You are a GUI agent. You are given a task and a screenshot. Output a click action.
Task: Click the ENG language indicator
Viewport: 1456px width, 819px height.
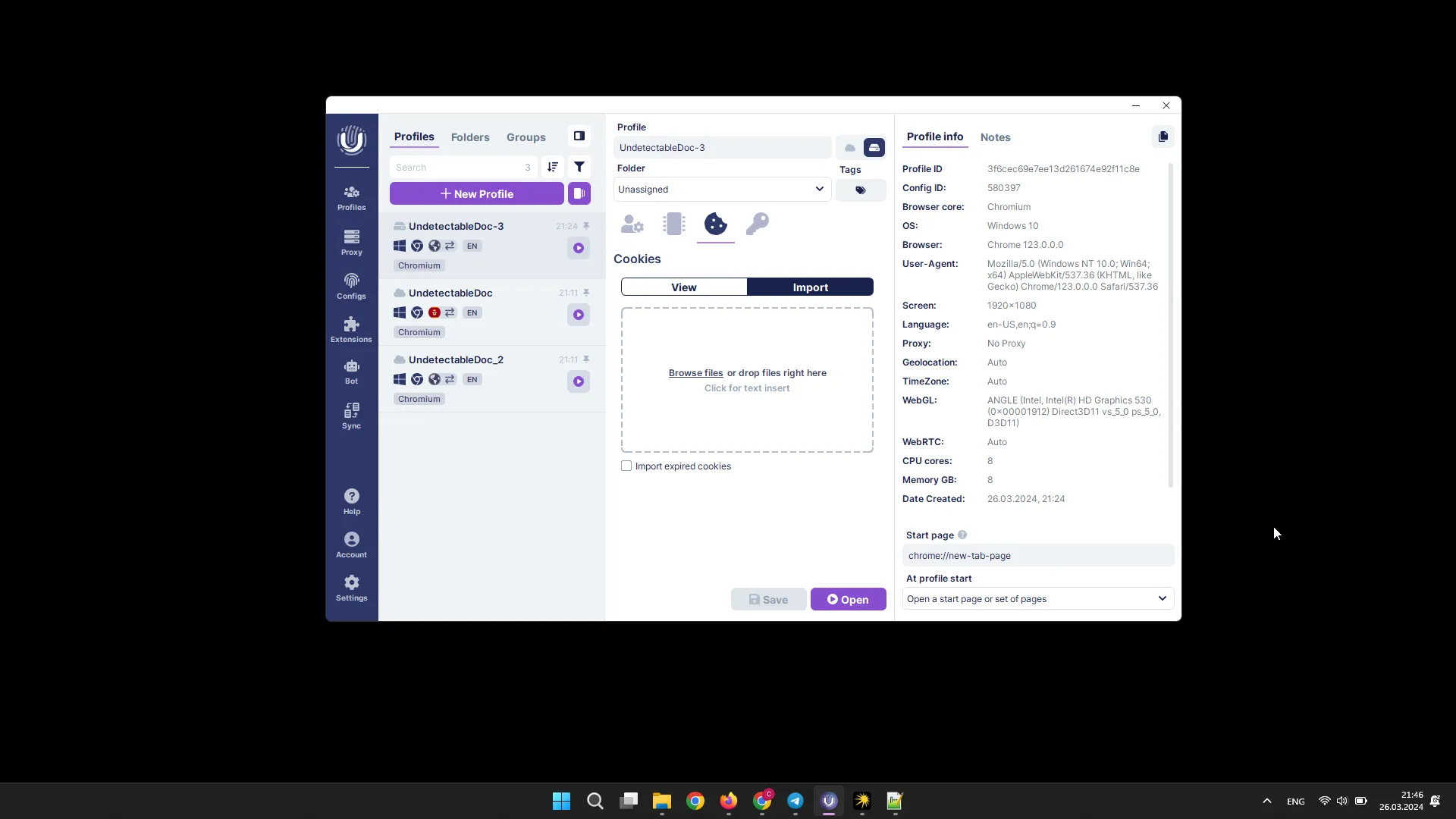click(x=1296, y=801)
